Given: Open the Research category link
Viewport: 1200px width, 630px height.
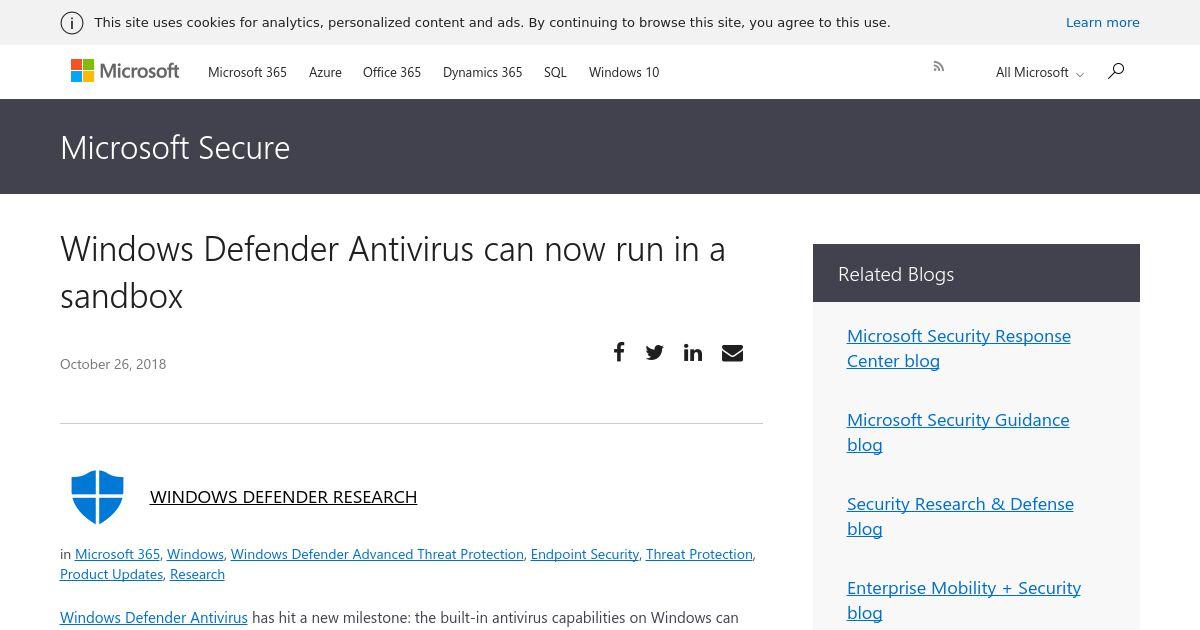Looking at the screenshot, I should (197, 574).
